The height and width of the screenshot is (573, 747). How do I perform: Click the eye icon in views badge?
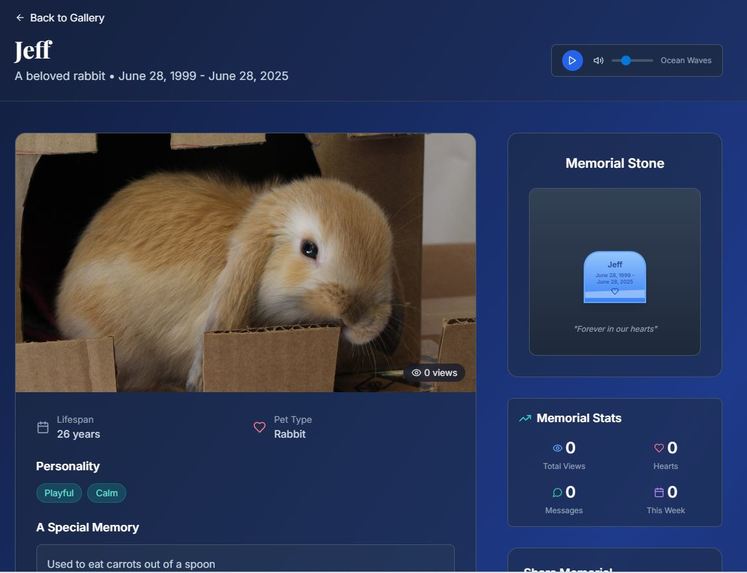(x=416, y=373)
